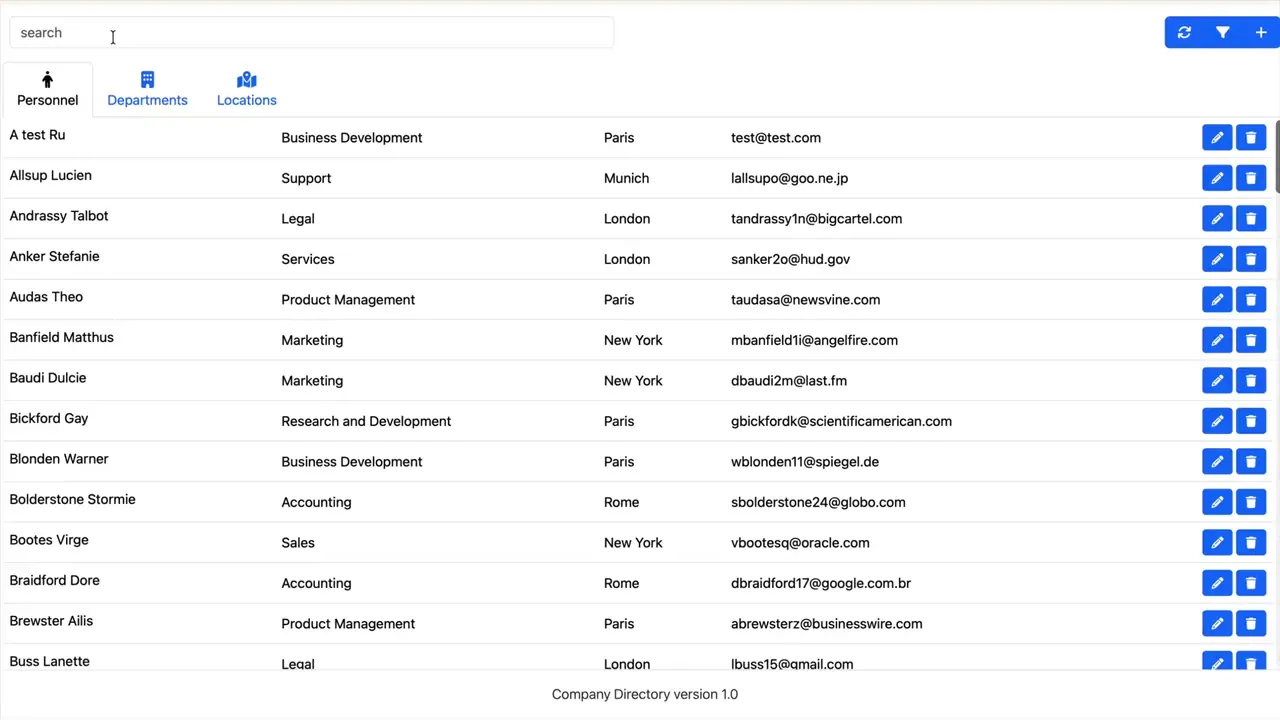This screenshot has width=1280, height=720.
Task: Select the name Banfield Matthus
Action: 61,337
